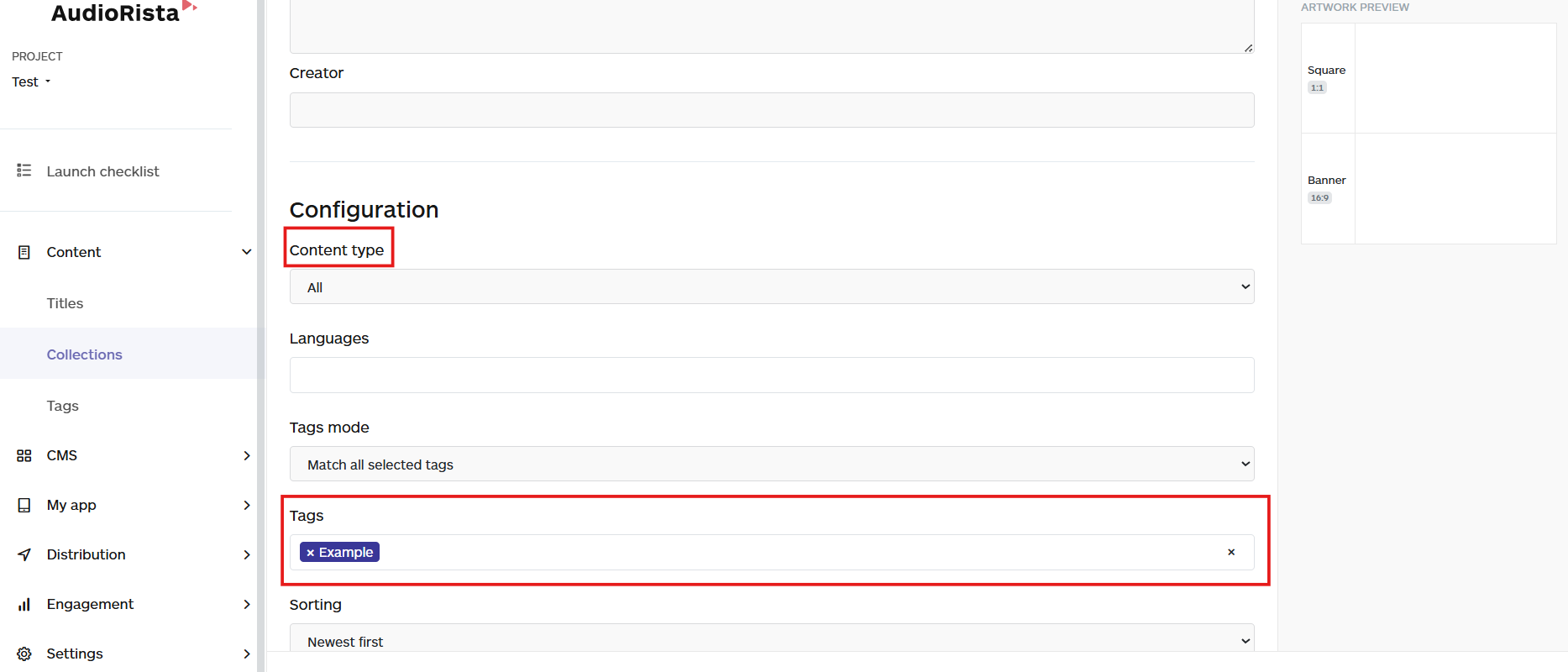Open the Engagement analytics icon
This screenshot has width=1568, height=672.
(24, 604)
